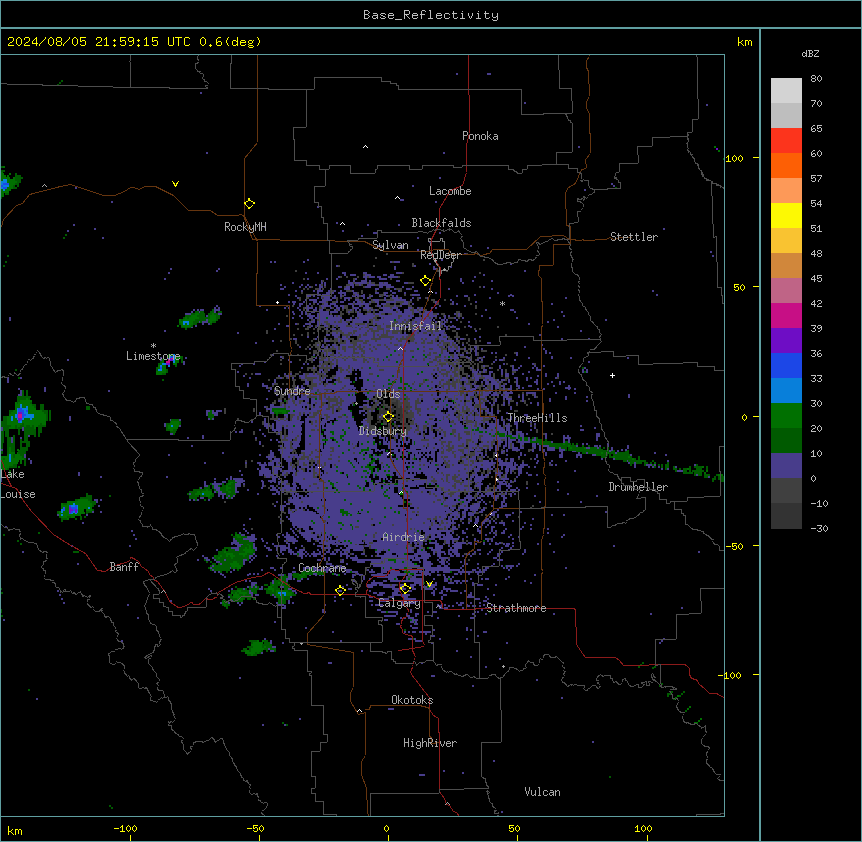The height and width of the screenshot is (842, 862).
Task: Click the white asterisk marker above Limestone
Action: (x=153, y=346)
